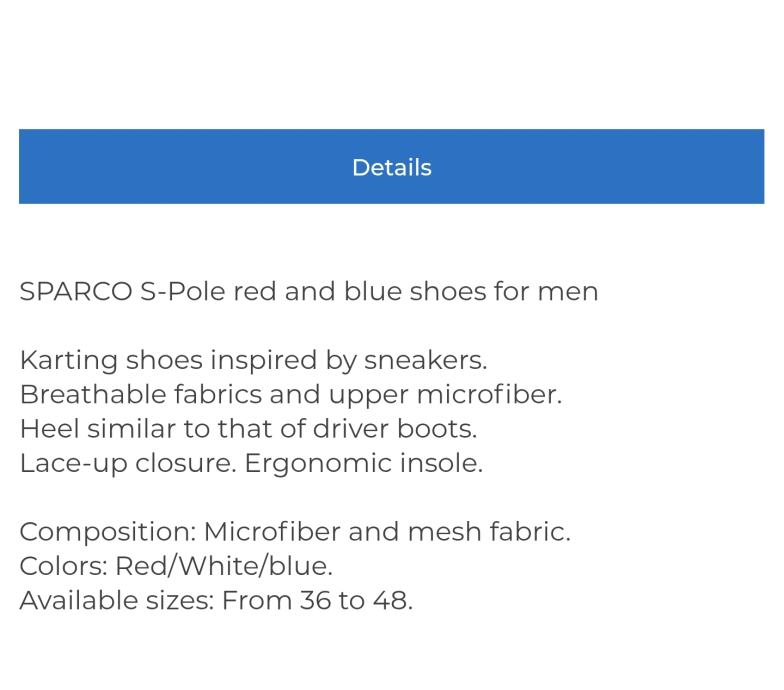Image resolution: width=784 pixels, height=690 pixels.
Task: Click the 'Available sizes:' label
Action: coord(116,600)
